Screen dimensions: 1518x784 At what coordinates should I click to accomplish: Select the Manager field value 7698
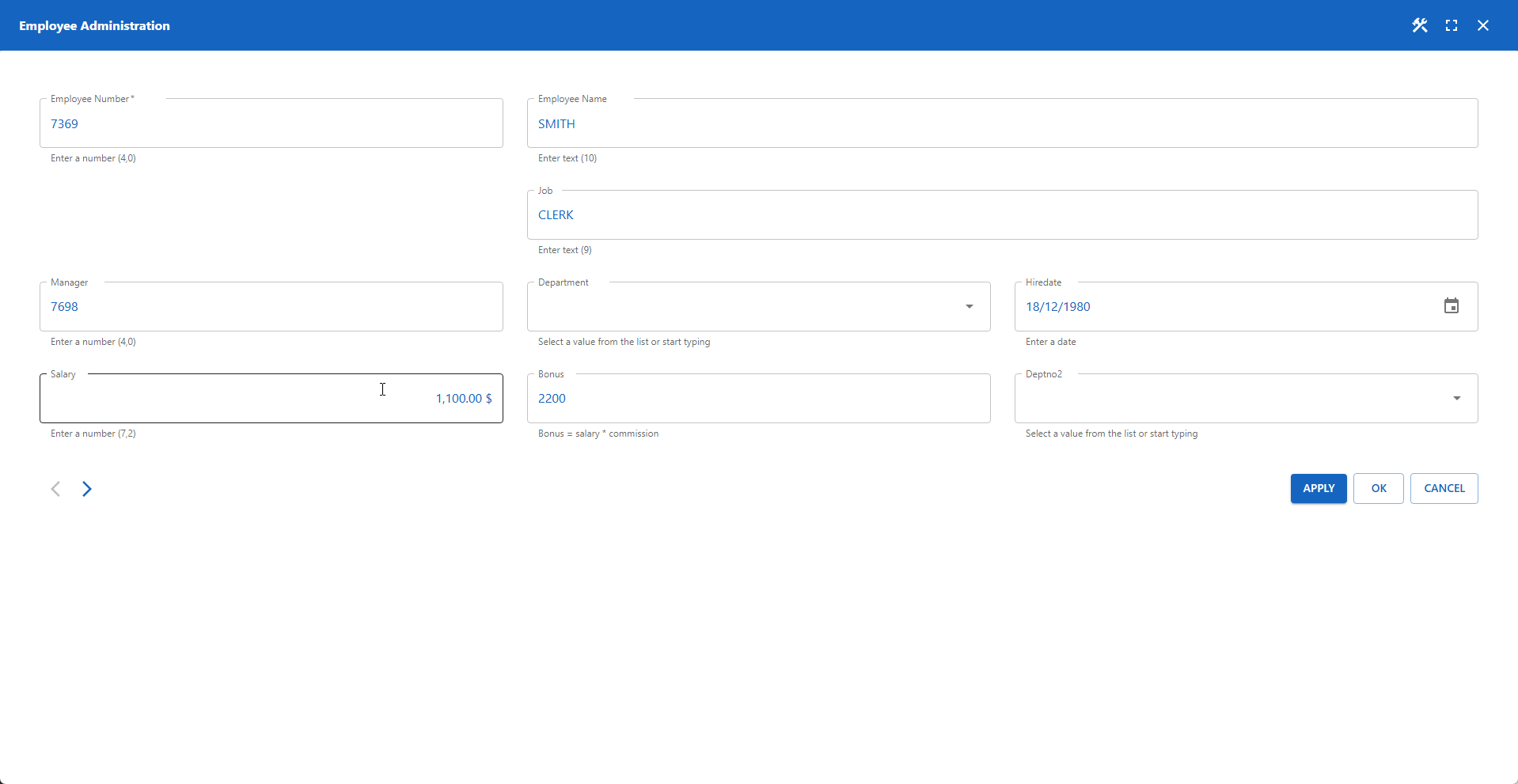click(271, 306)
